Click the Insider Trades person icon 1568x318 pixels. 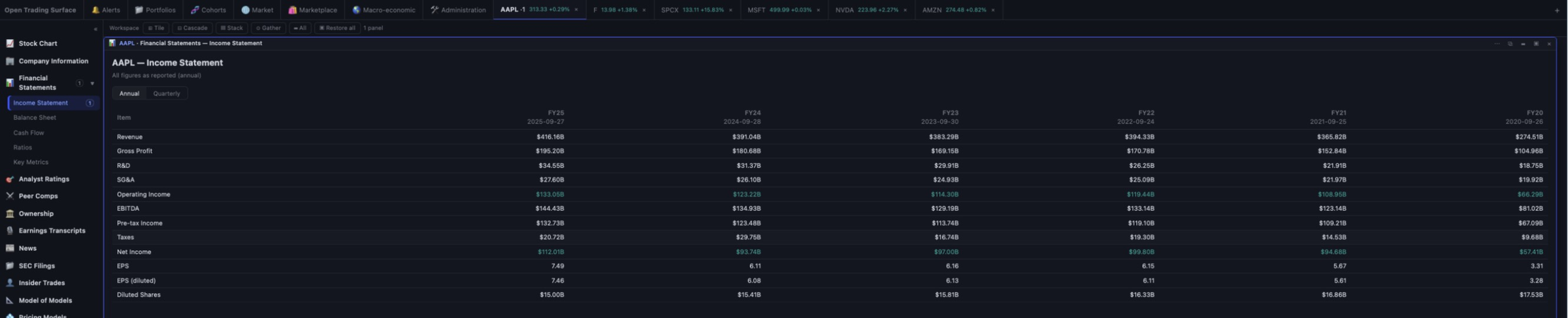click(x=10, y=283)
